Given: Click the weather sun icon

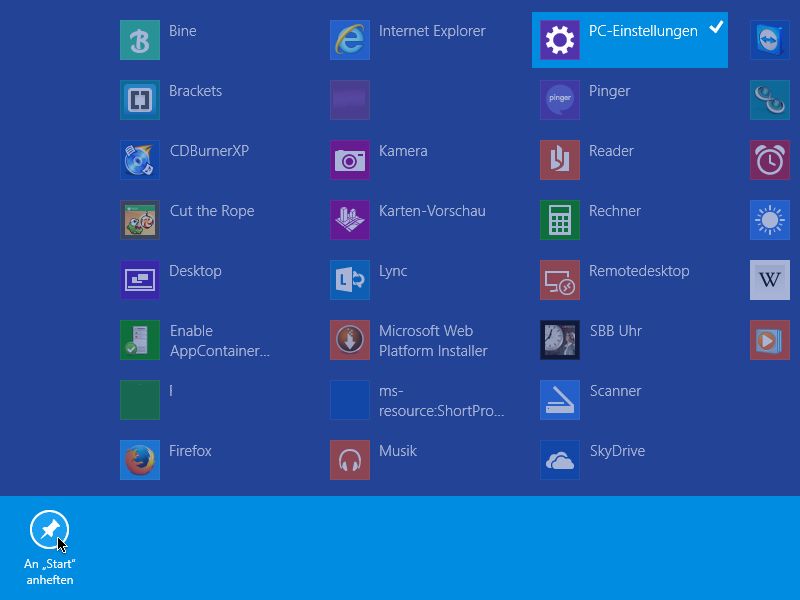Looking at the screenshot, I should click(770, 220).
